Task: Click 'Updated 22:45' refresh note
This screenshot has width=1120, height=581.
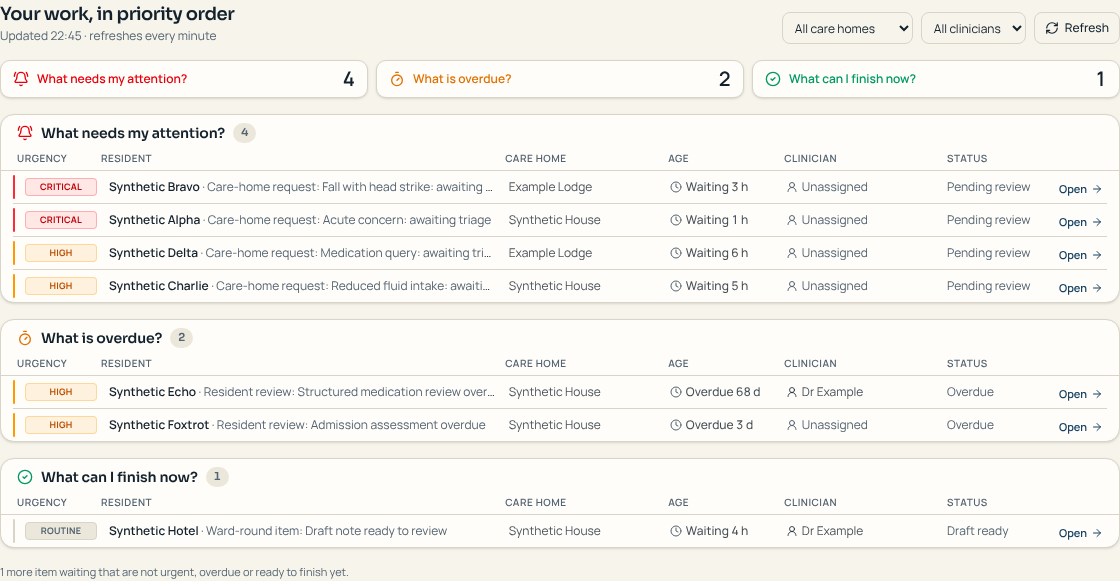Action: pos(108,36)
